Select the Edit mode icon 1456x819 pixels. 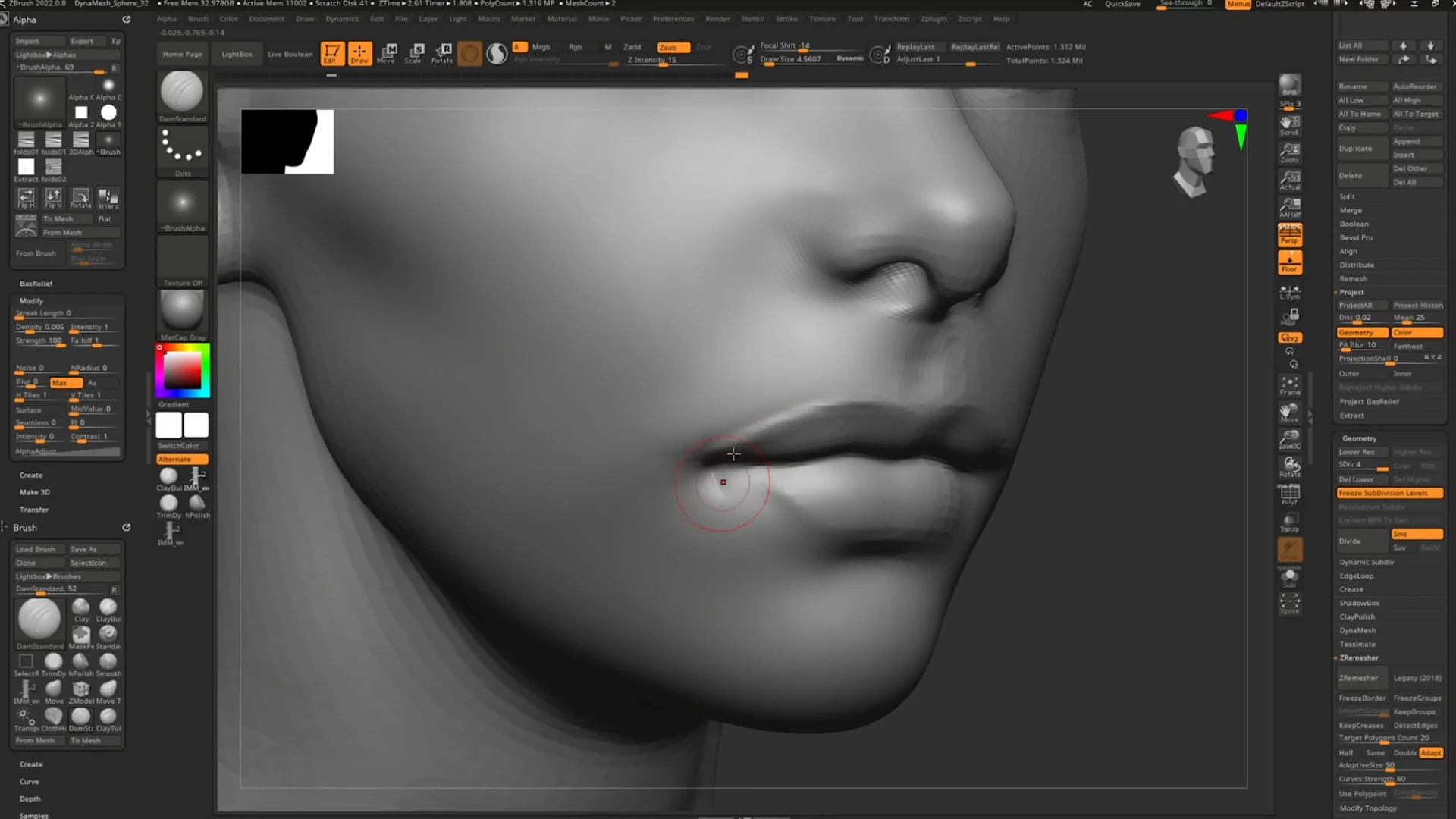[x=331, y=53]
